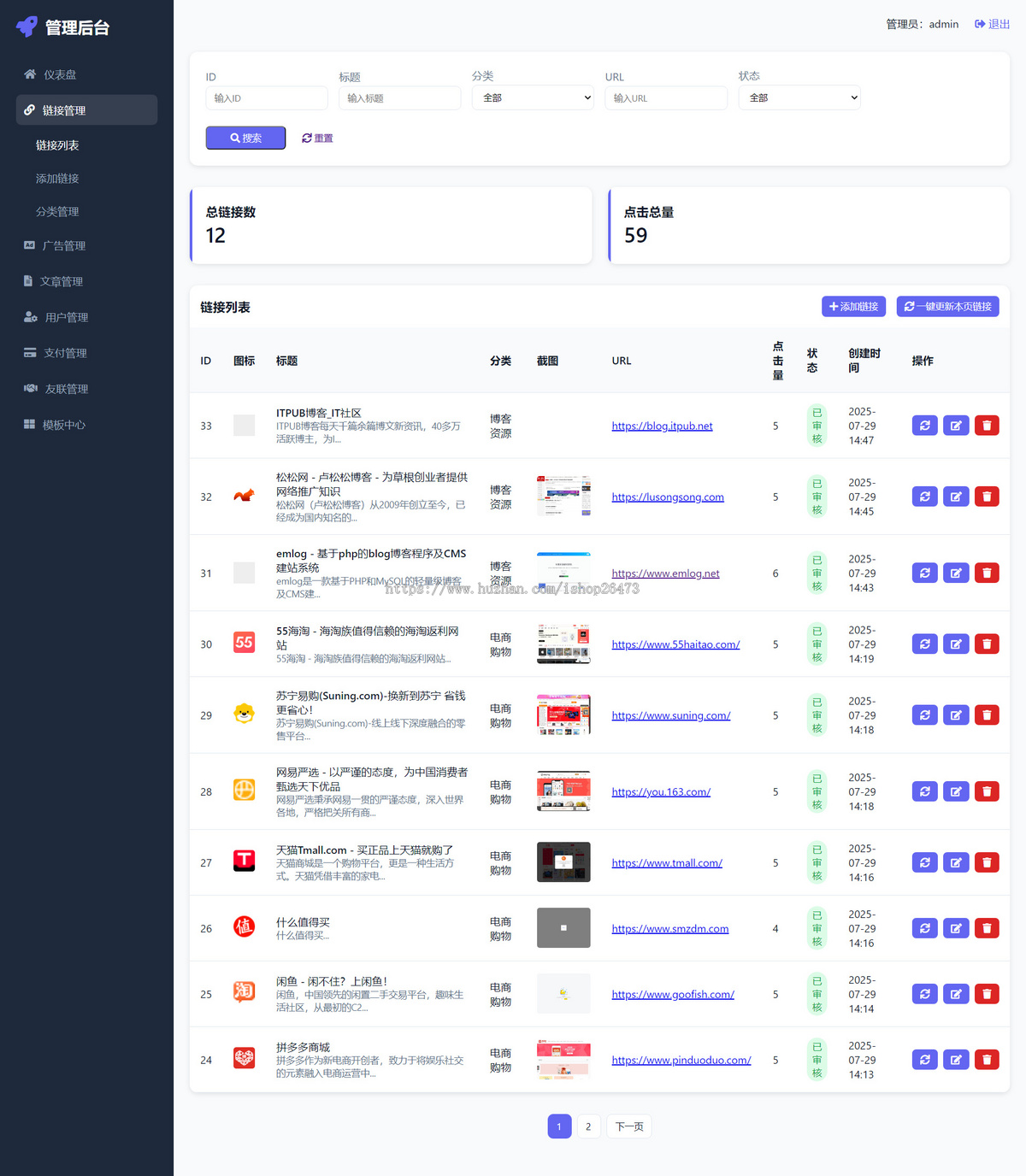Edit the emlog.net row
Screen dimensions: 1026x1176
click(956, 573)
